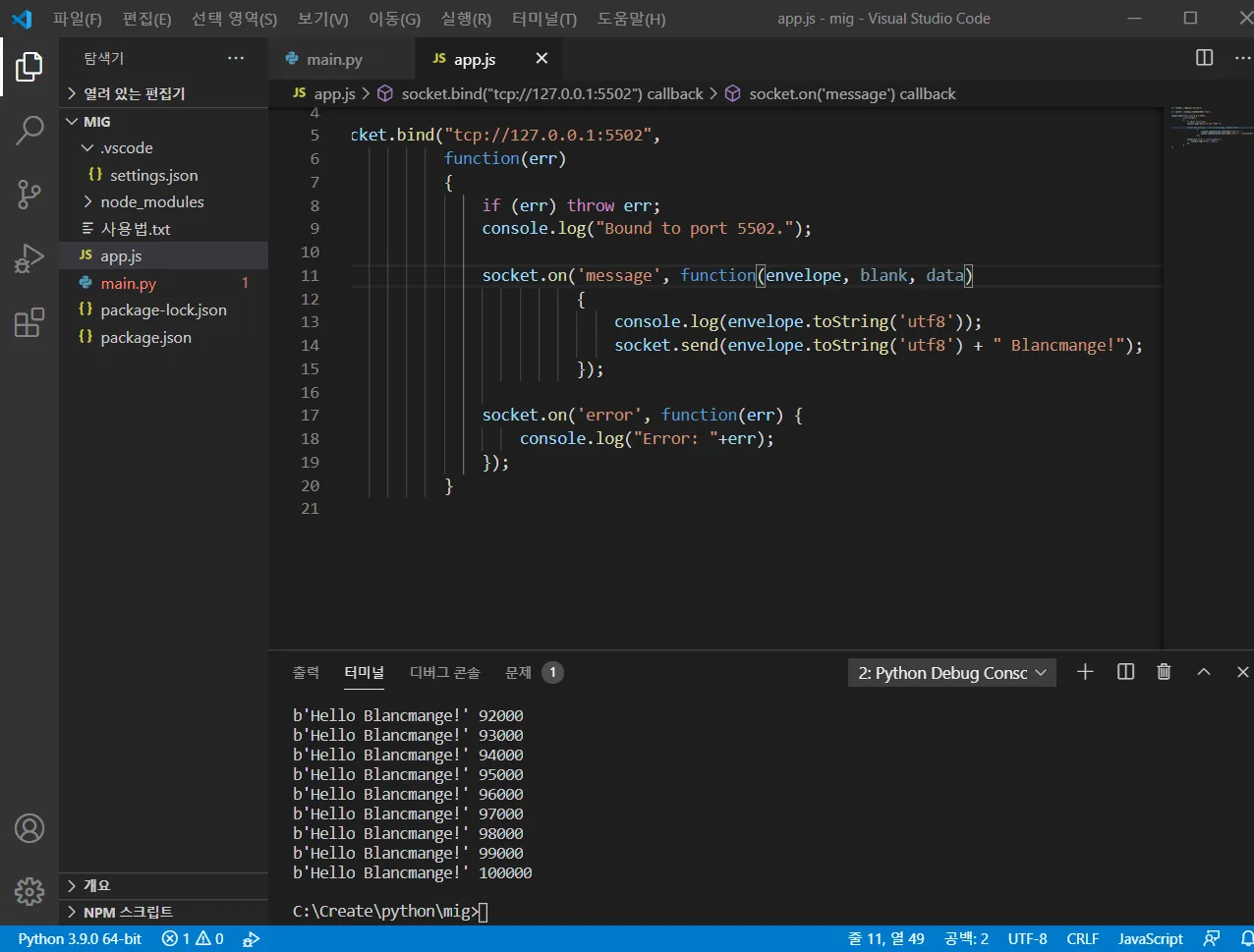
Task: Expand the node_modules folder
Action: 152,201
